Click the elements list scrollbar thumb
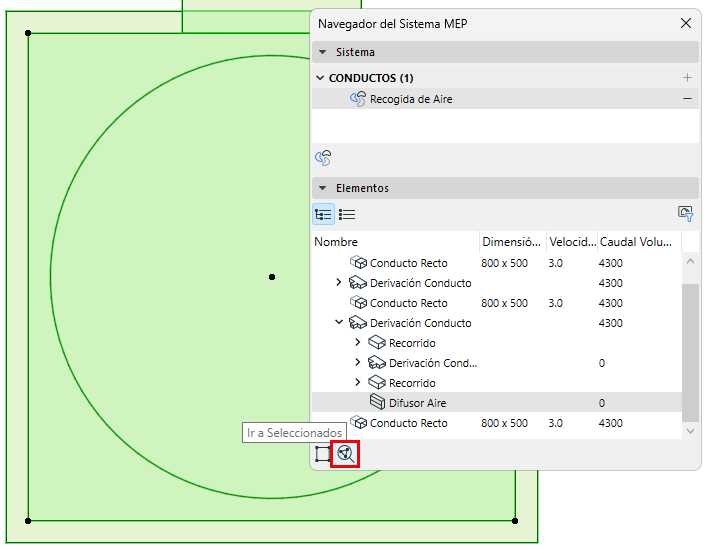Image resolution: width=704 pixels, height=550 pixels. [690, 352]
